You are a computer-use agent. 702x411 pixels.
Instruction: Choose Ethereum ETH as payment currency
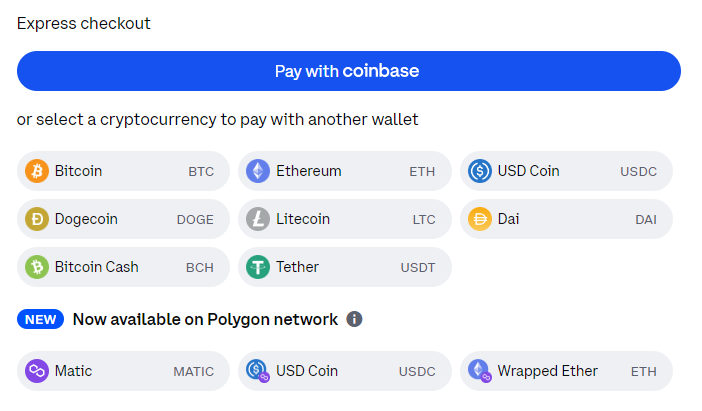345,171
